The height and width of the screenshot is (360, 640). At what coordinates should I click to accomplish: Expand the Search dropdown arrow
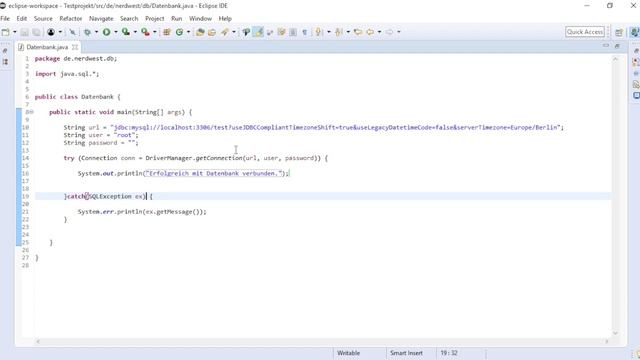[x=234, y=32]
